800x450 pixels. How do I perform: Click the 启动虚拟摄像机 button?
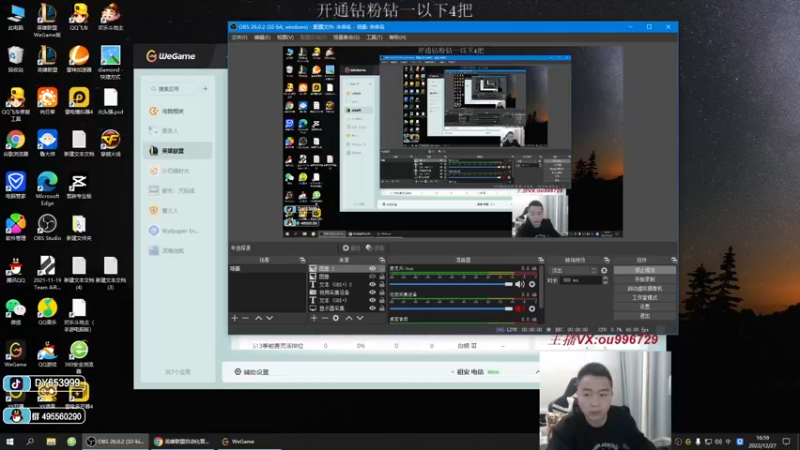pos(645,288)
